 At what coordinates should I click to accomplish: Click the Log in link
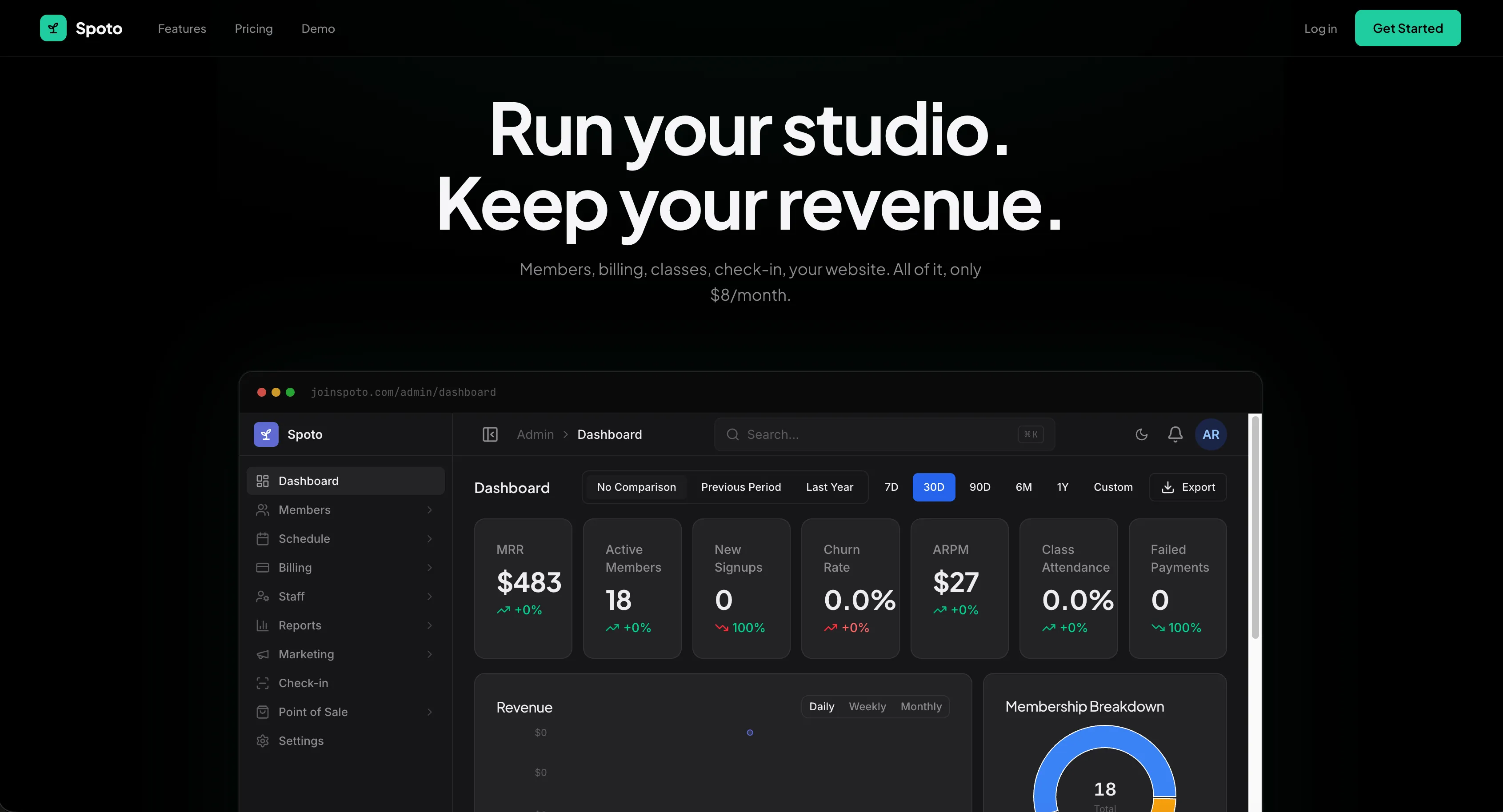pos(1320,28)
